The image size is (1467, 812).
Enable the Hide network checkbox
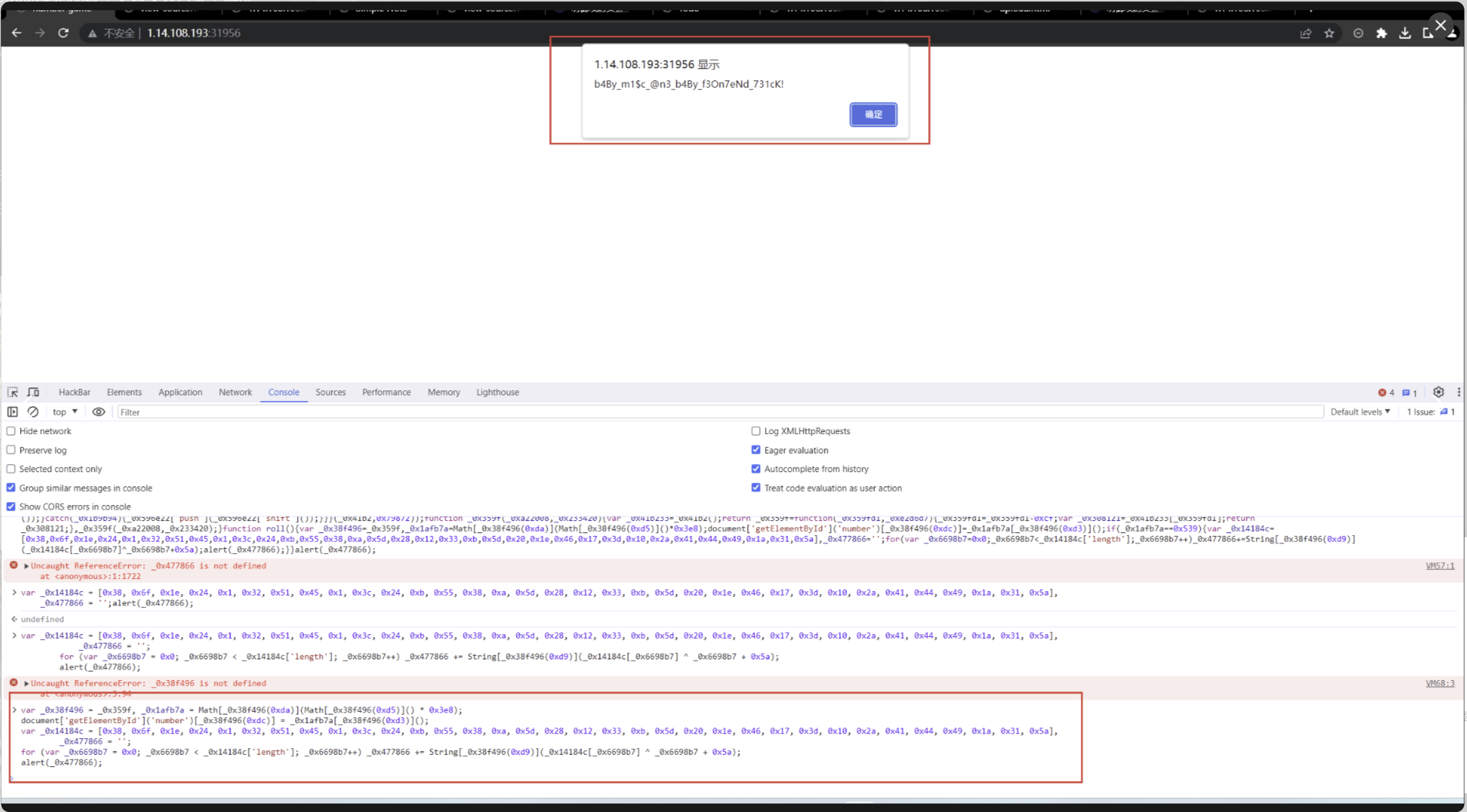point(11,431)
